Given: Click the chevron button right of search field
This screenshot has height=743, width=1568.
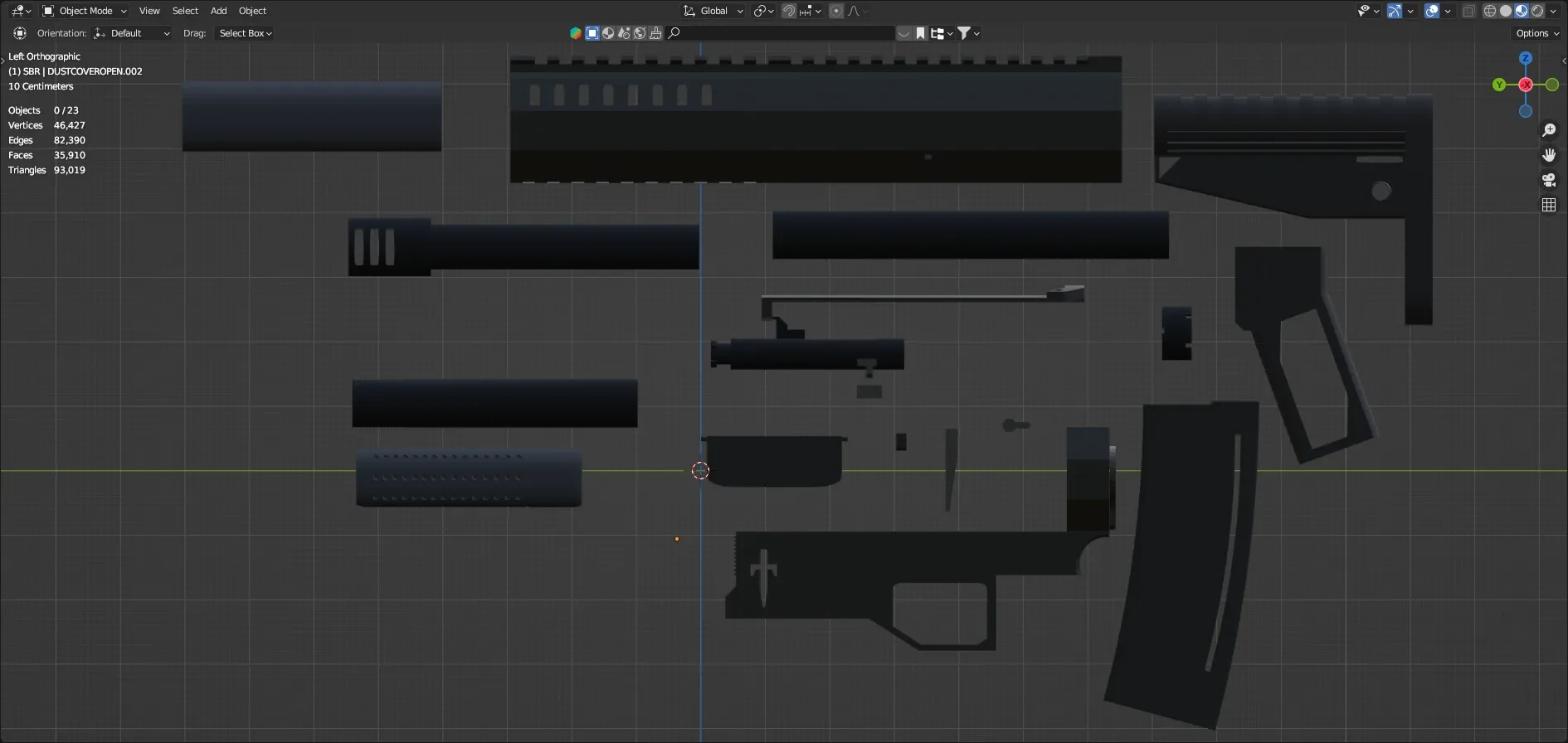Looking at the screenshot, I should [904, 33].
